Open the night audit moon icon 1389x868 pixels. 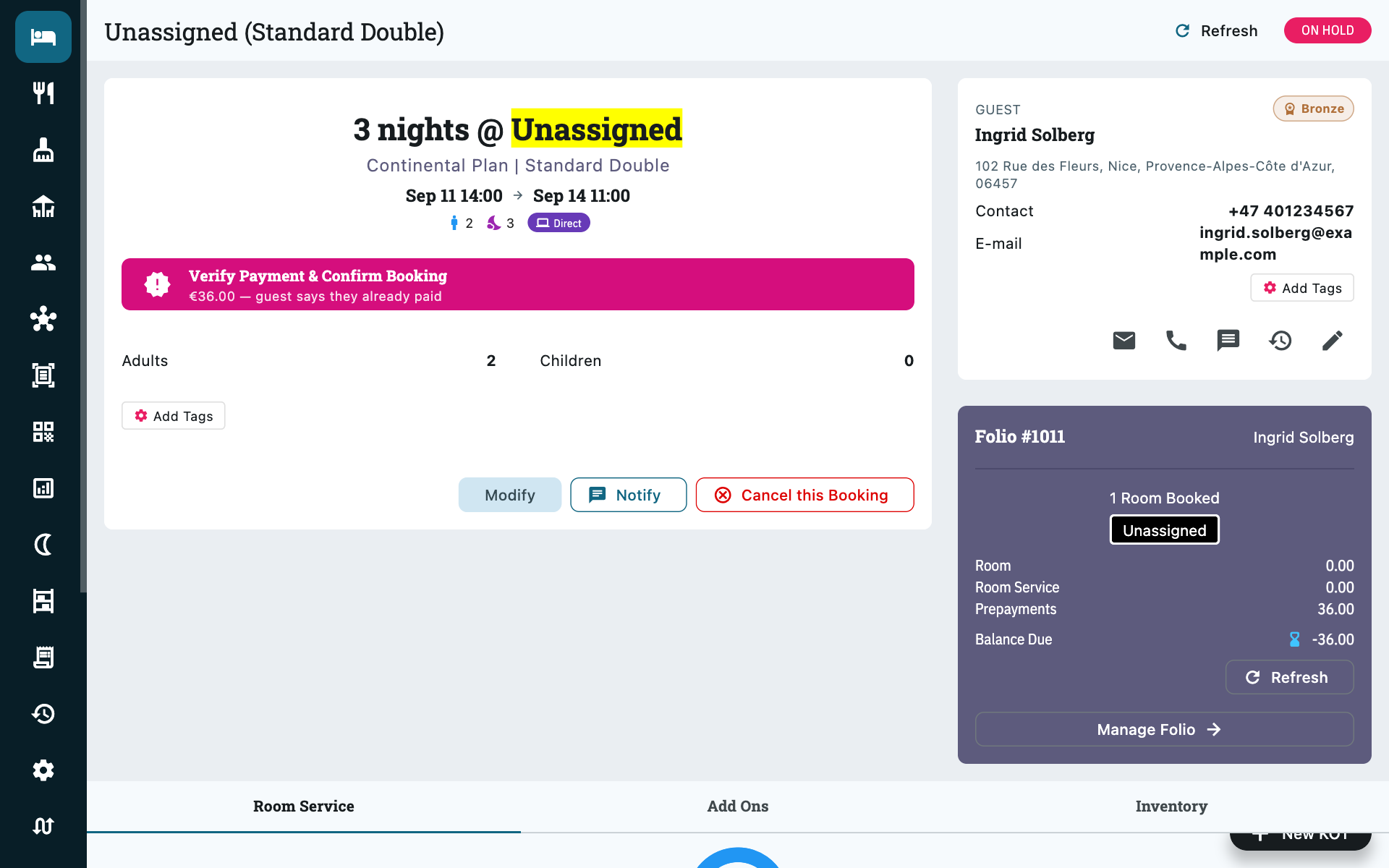43,545
